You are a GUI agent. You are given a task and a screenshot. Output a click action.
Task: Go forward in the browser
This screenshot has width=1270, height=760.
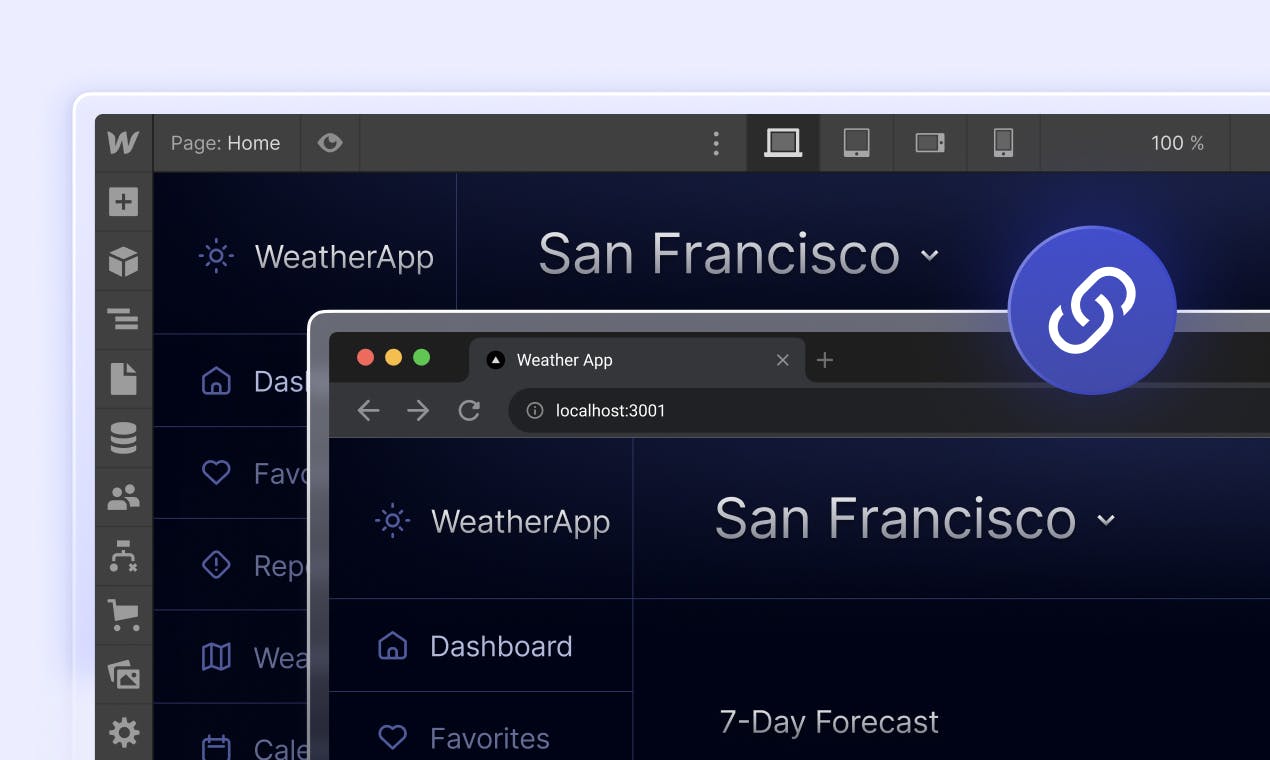[x=418, y=410]
